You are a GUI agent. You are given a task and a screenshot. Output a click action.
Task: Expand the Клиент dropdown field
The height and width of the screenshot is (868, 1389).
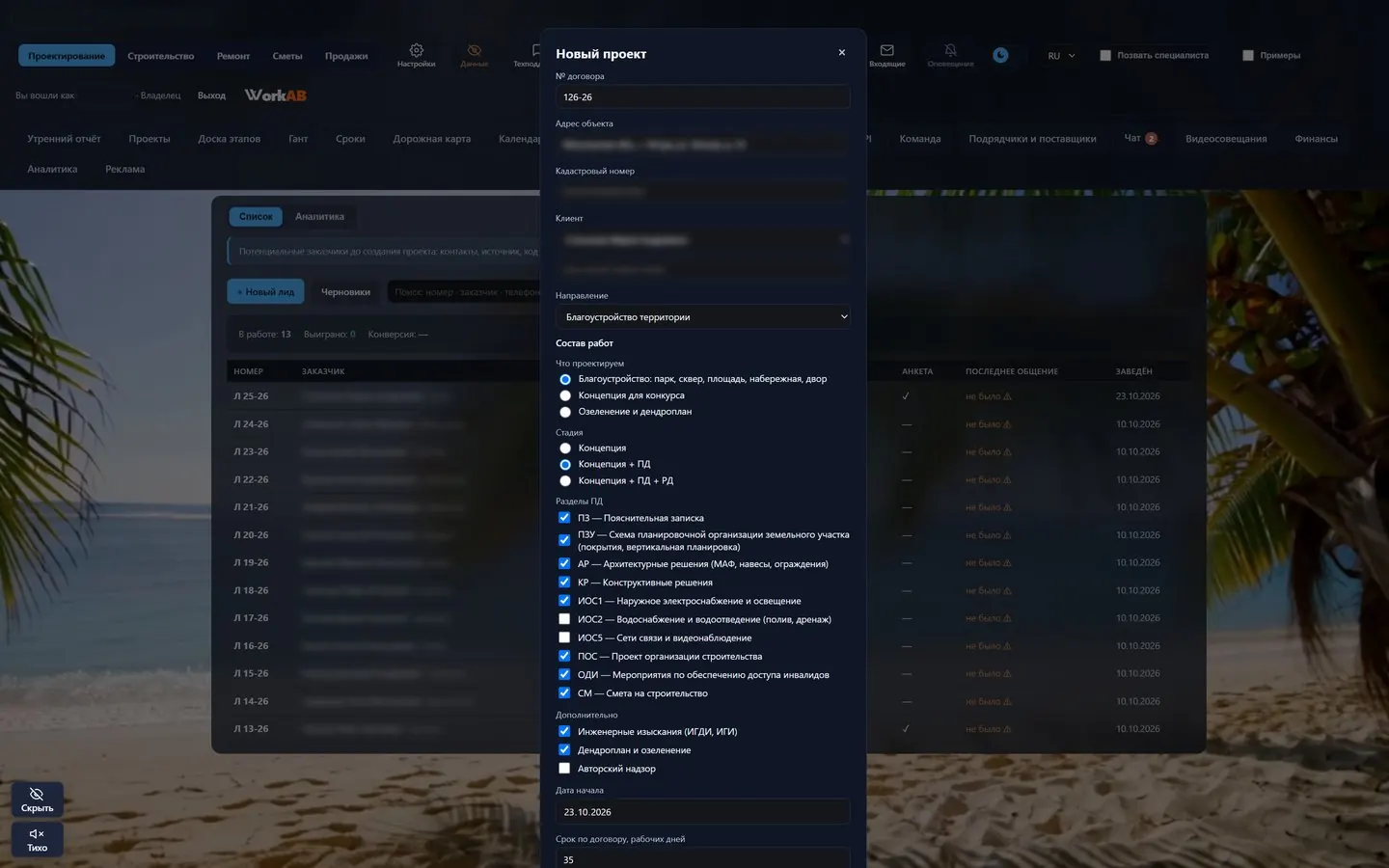[703, 239]
